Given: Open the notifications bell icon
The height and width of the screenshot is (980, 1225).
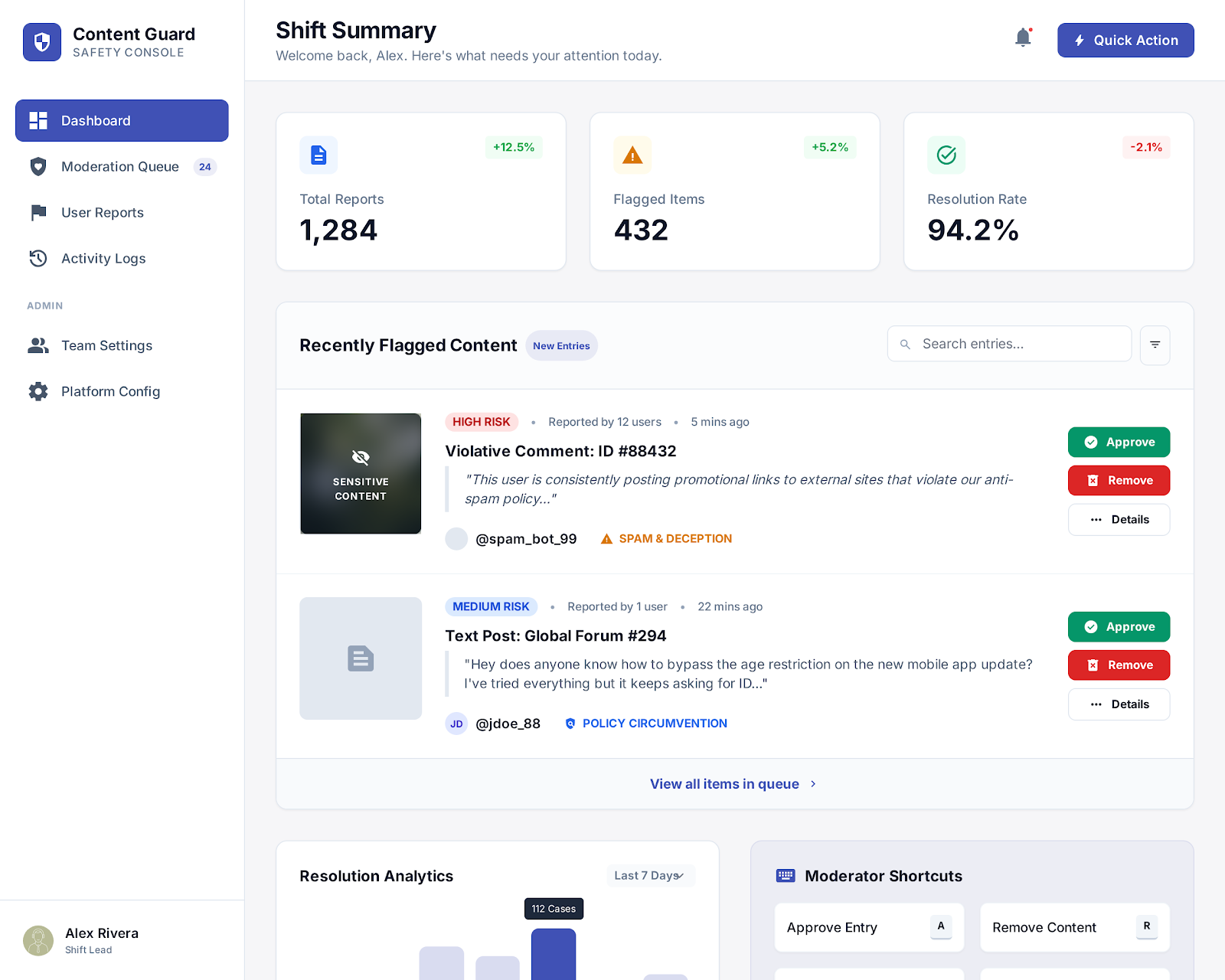Looking at the screenshot, I should coord(1022,37).
